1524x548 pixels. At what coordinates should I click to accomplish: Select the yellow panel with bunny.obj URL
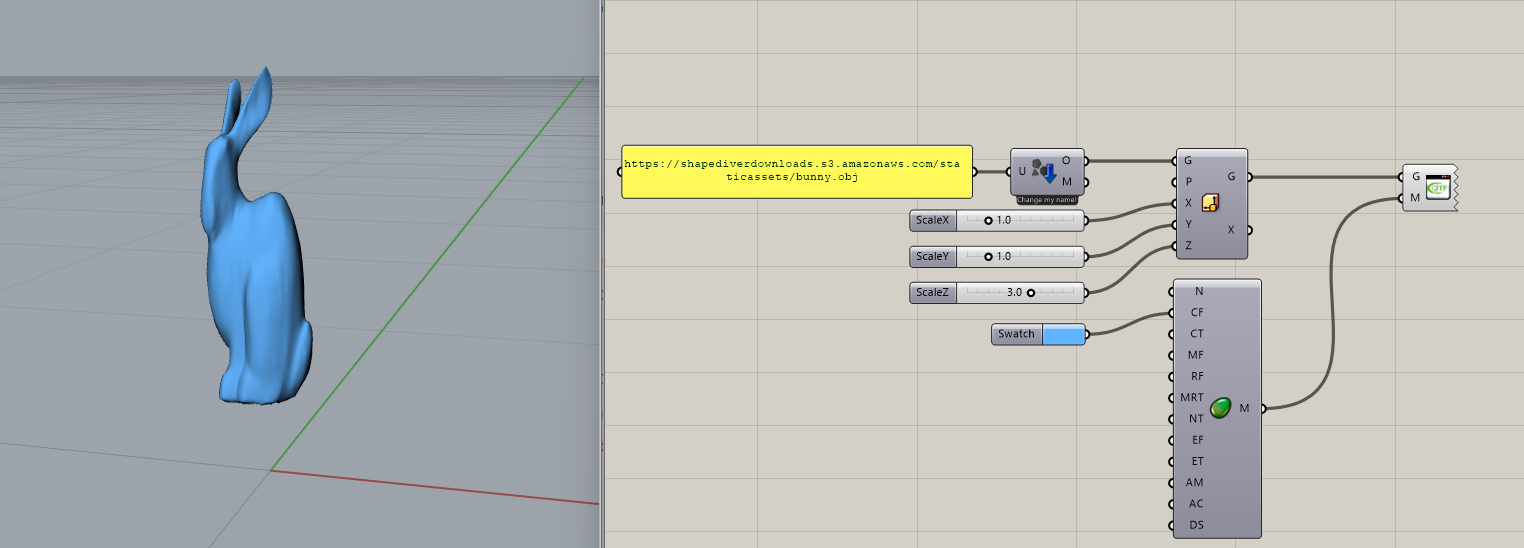point(796,170)
